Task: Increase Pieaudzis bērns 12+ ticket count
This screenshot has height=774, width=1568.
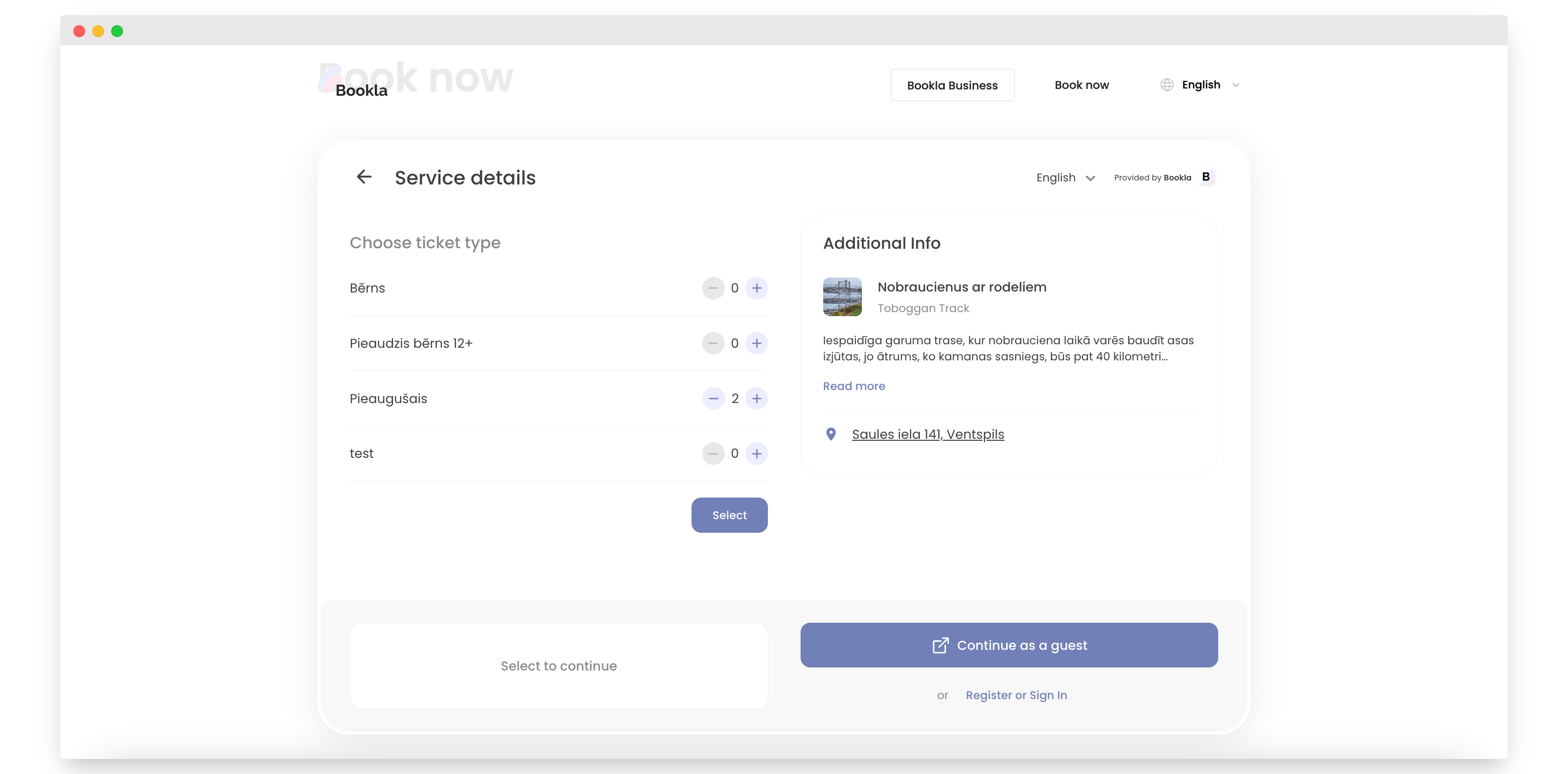Action: (756, 343)
